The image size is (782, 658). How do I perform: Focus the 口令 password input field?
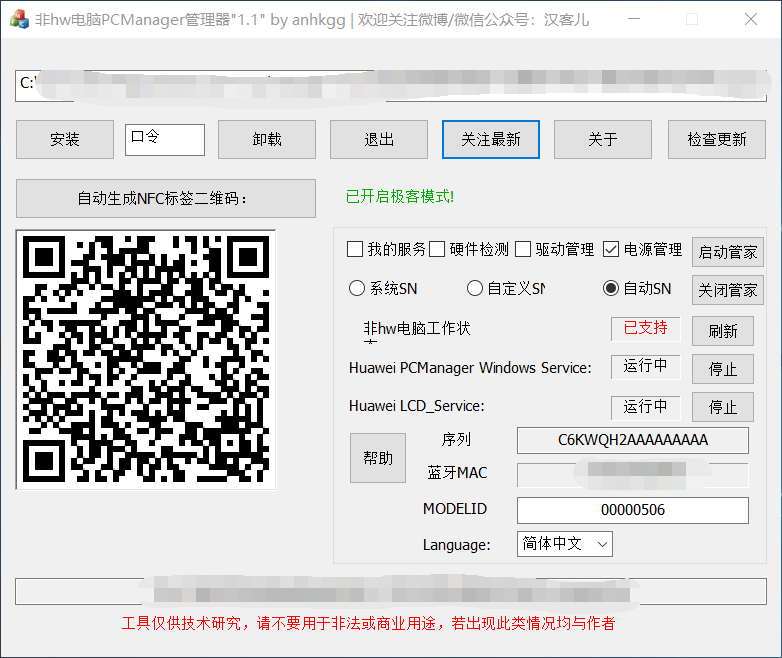[165, 140]
